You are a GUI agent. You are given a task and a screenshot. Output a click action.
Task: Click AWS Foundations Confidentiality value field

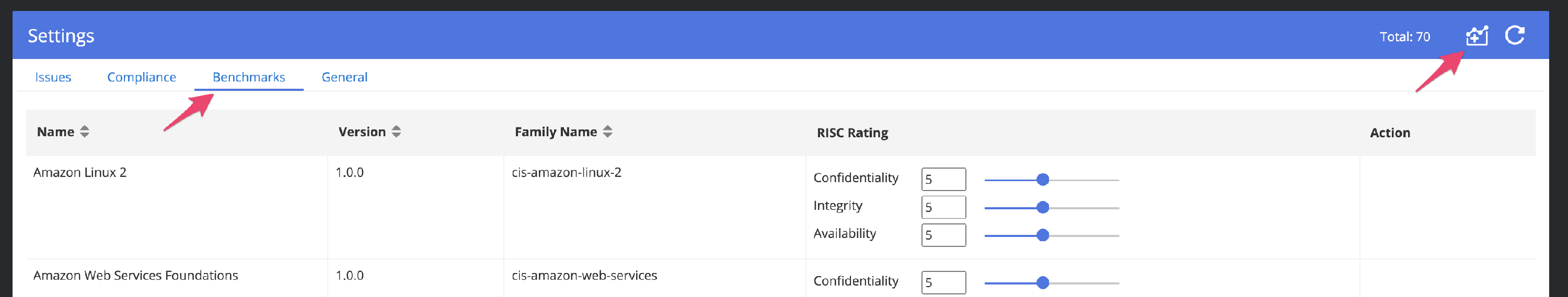[x=943, y=282]
